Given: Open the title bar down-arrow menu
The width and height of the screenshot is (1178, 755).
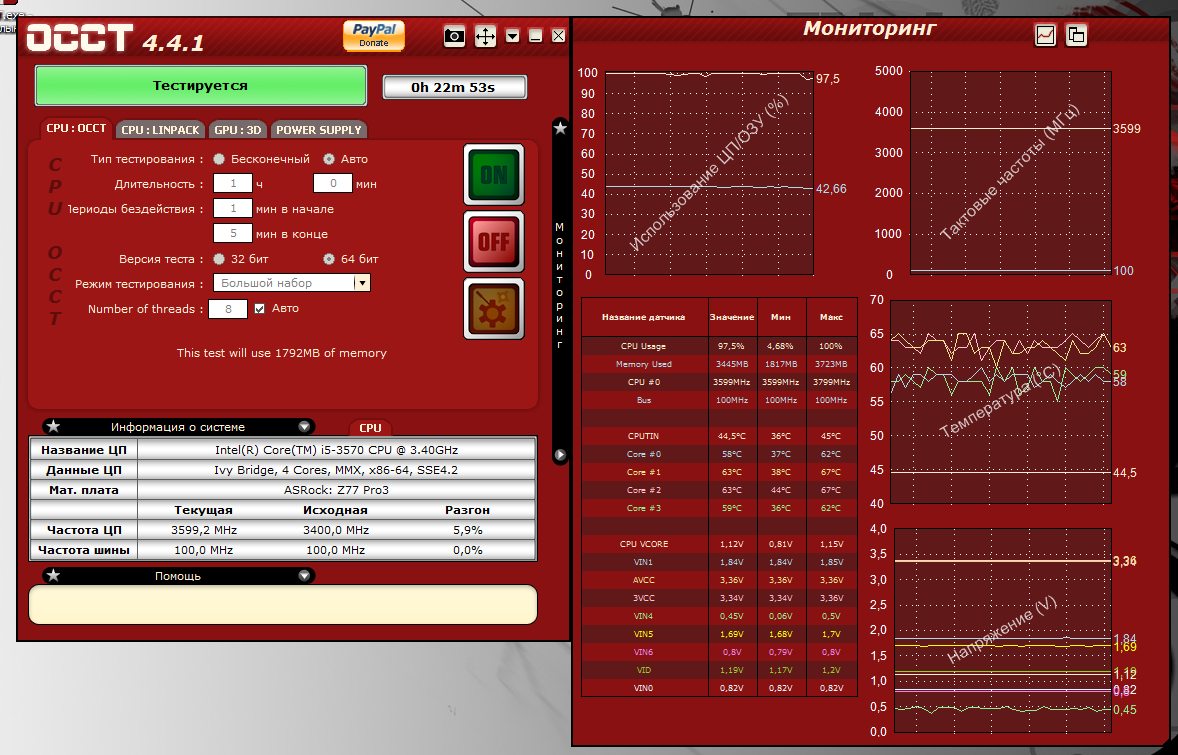Looking at the screenshot, I should click(512, 35).
